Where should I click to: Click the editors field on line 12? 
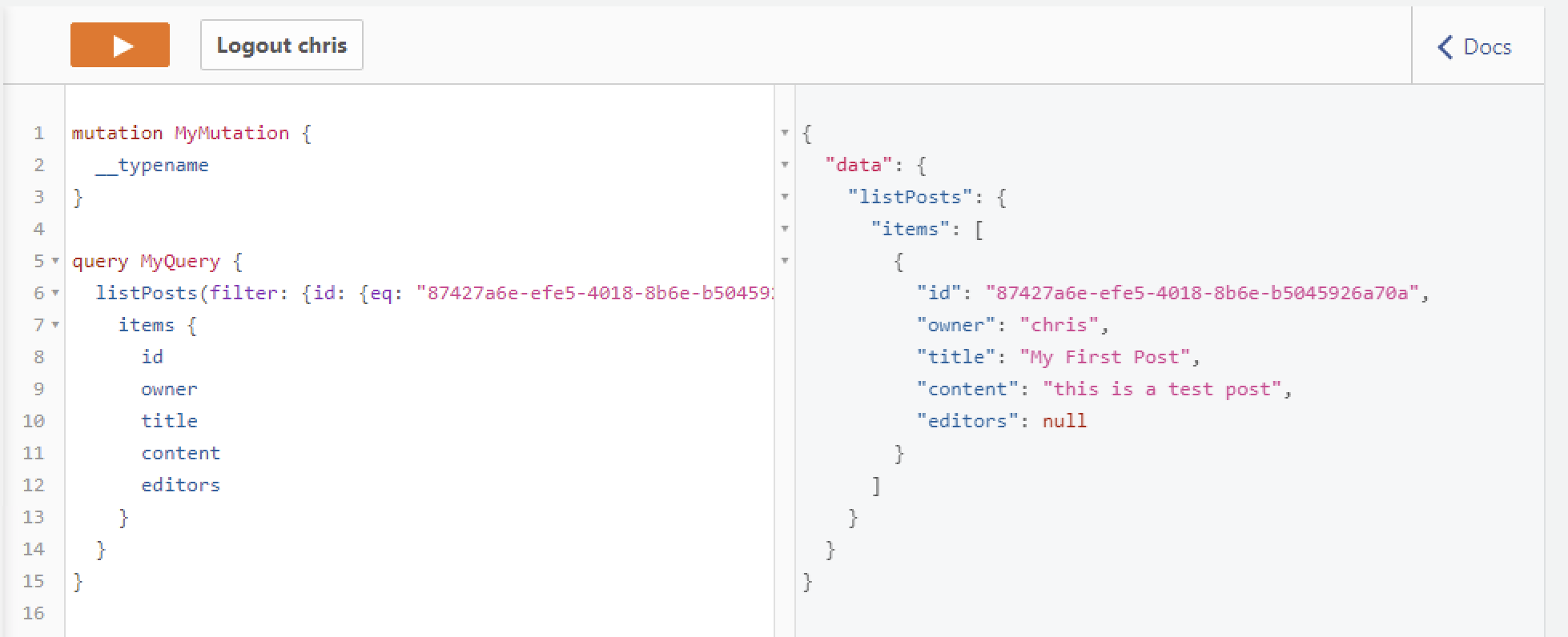181,484
